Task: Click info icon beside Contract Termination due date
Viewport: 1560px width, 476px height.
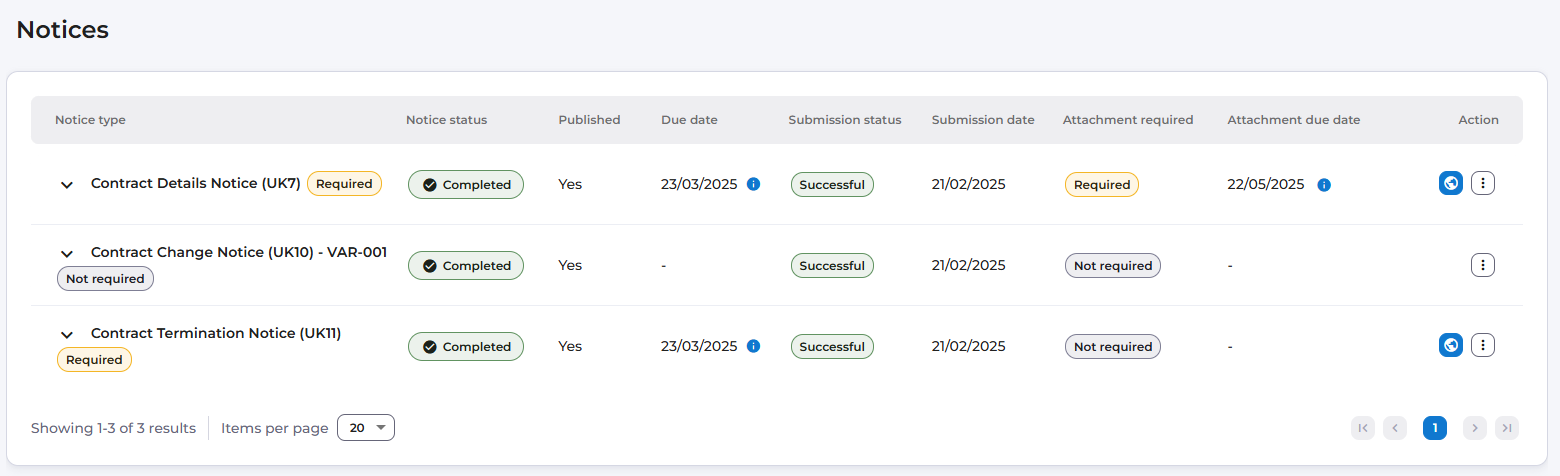Action: tap(754, 346)
